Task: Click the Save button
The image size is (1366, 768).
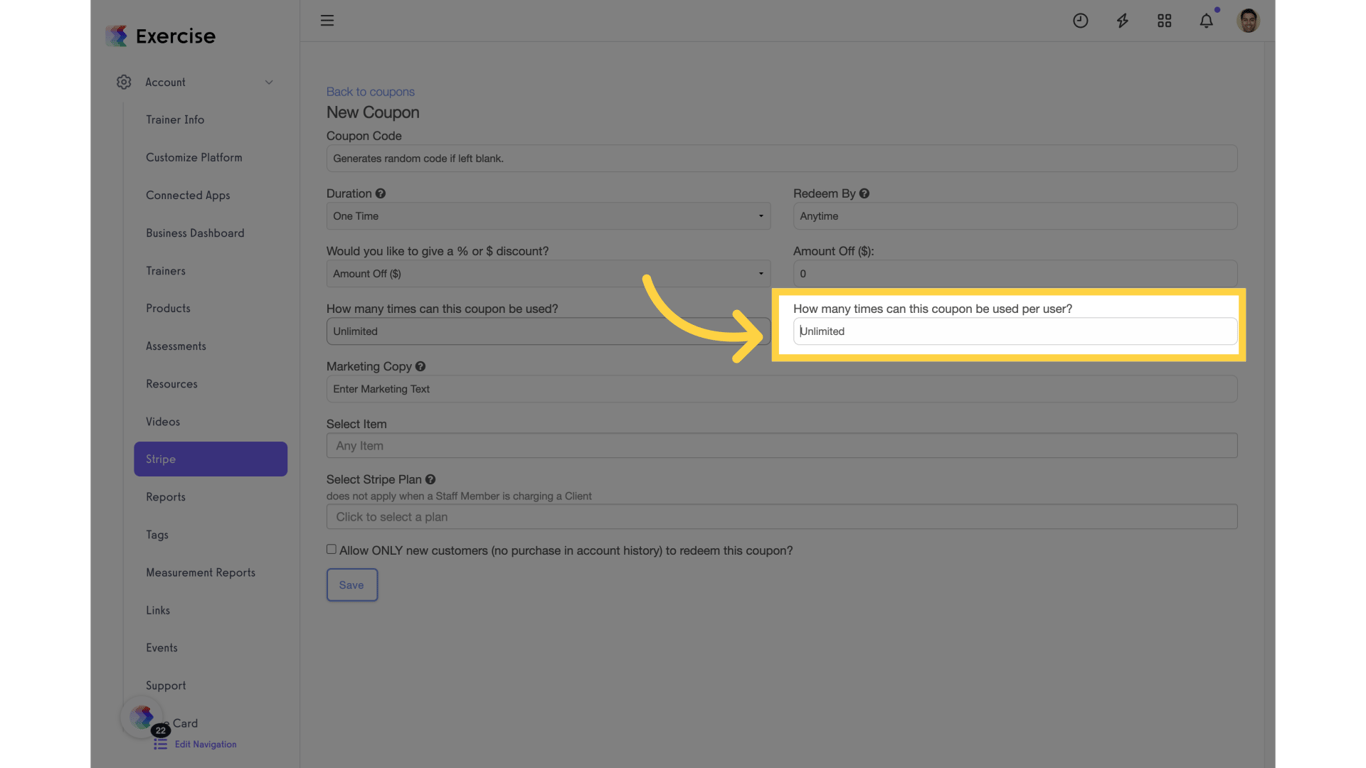Action: [352, 585]
